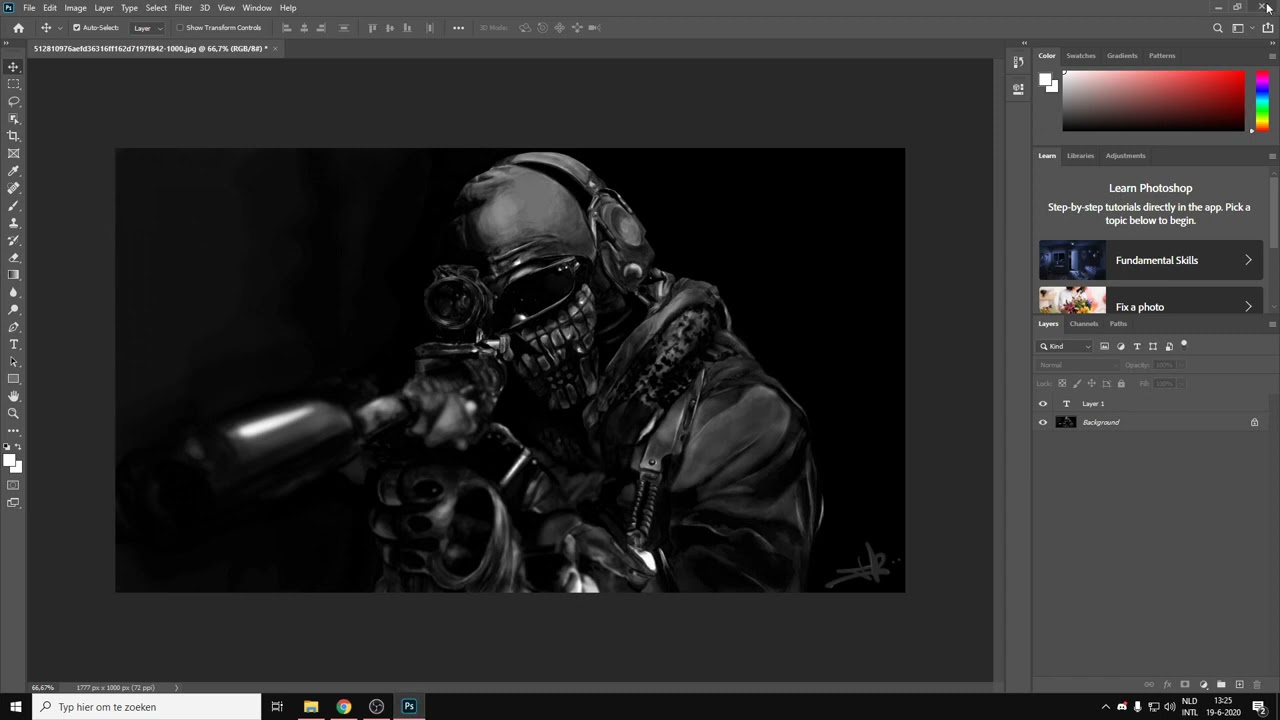Image resolution: width=1280 pixels, height=720 pixels.
Task: Click the hue slider in Color panel
Action: [1262, 101]
